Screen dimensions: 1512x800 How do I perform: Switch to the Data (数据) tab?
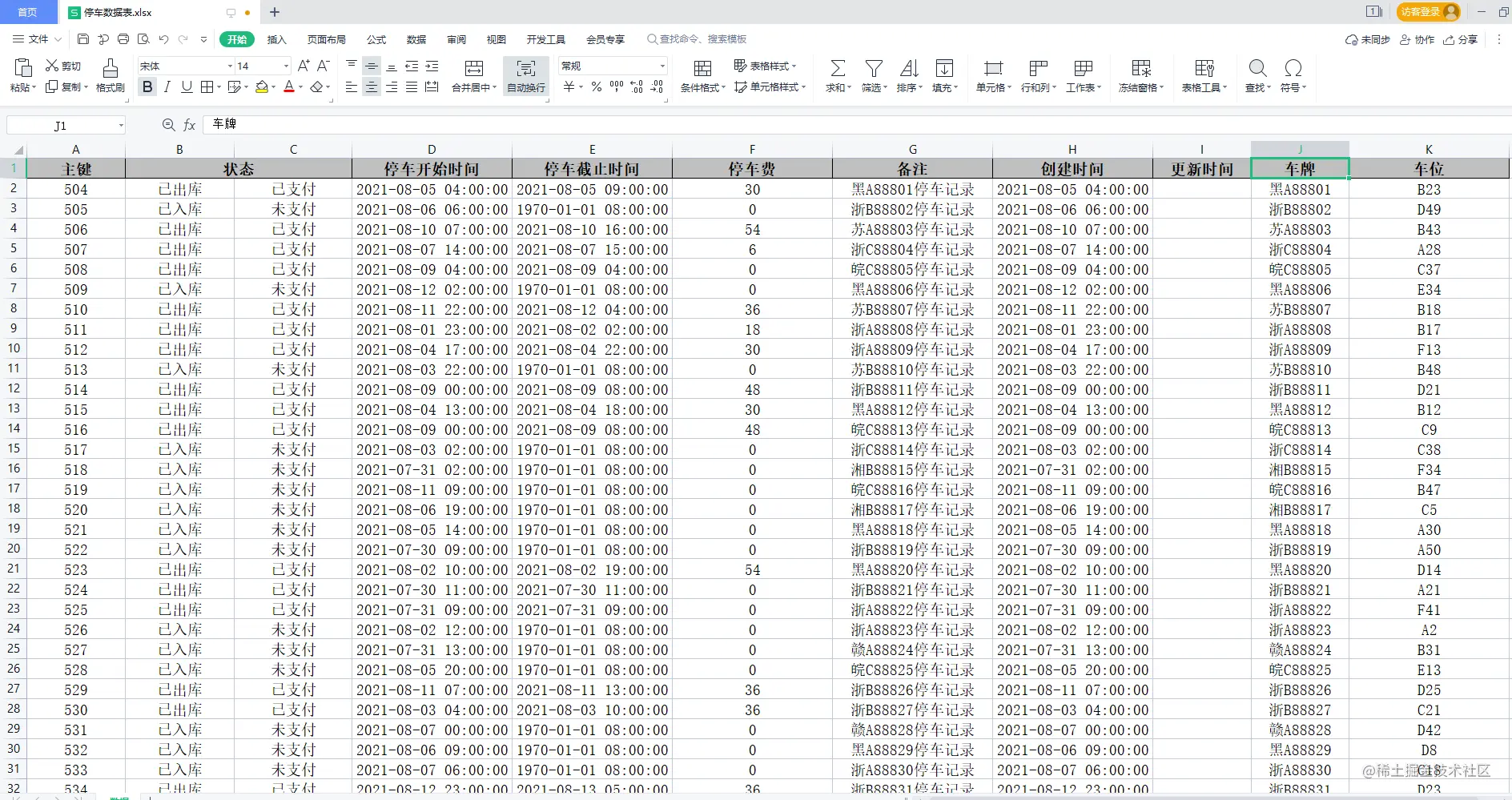click(416, 39)
